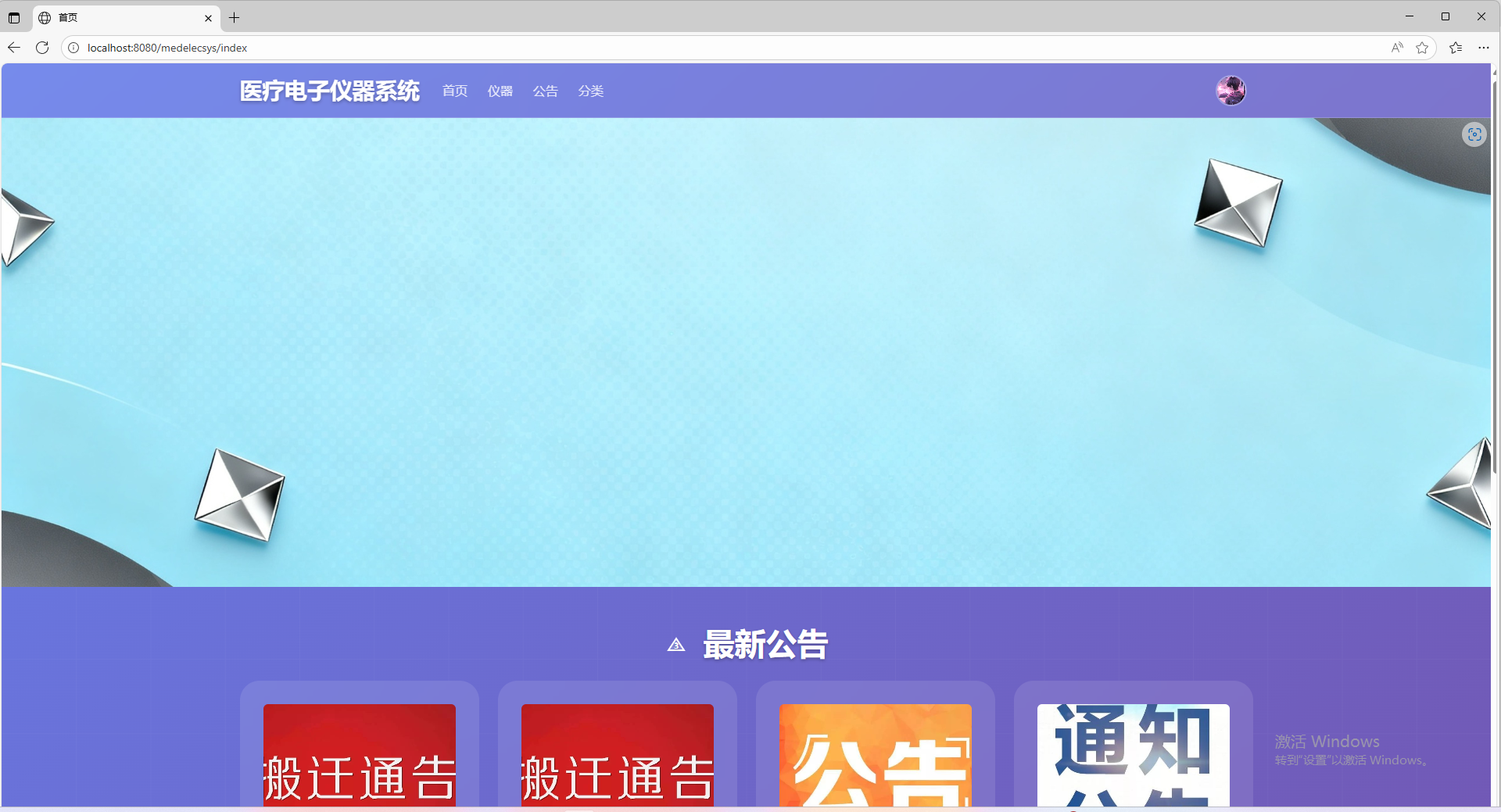Minimize the browser window
Image resolution: width=1501 pixels, height=812 pixels.
click(1410, 16)
